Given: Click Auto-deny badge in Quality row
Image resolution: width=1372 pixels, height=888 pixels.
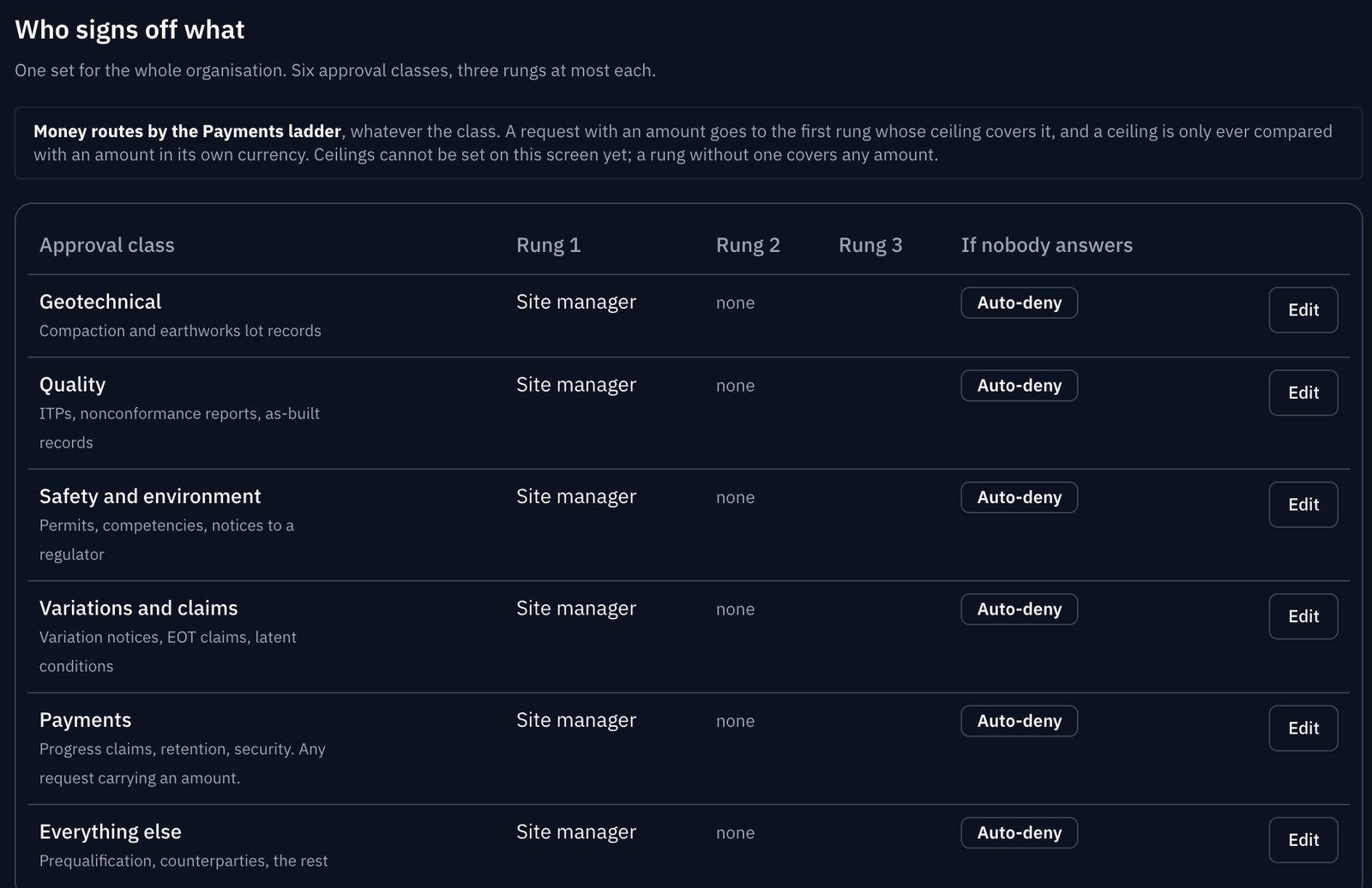Looking at the screenshot, I should [x=1019, y=386].
